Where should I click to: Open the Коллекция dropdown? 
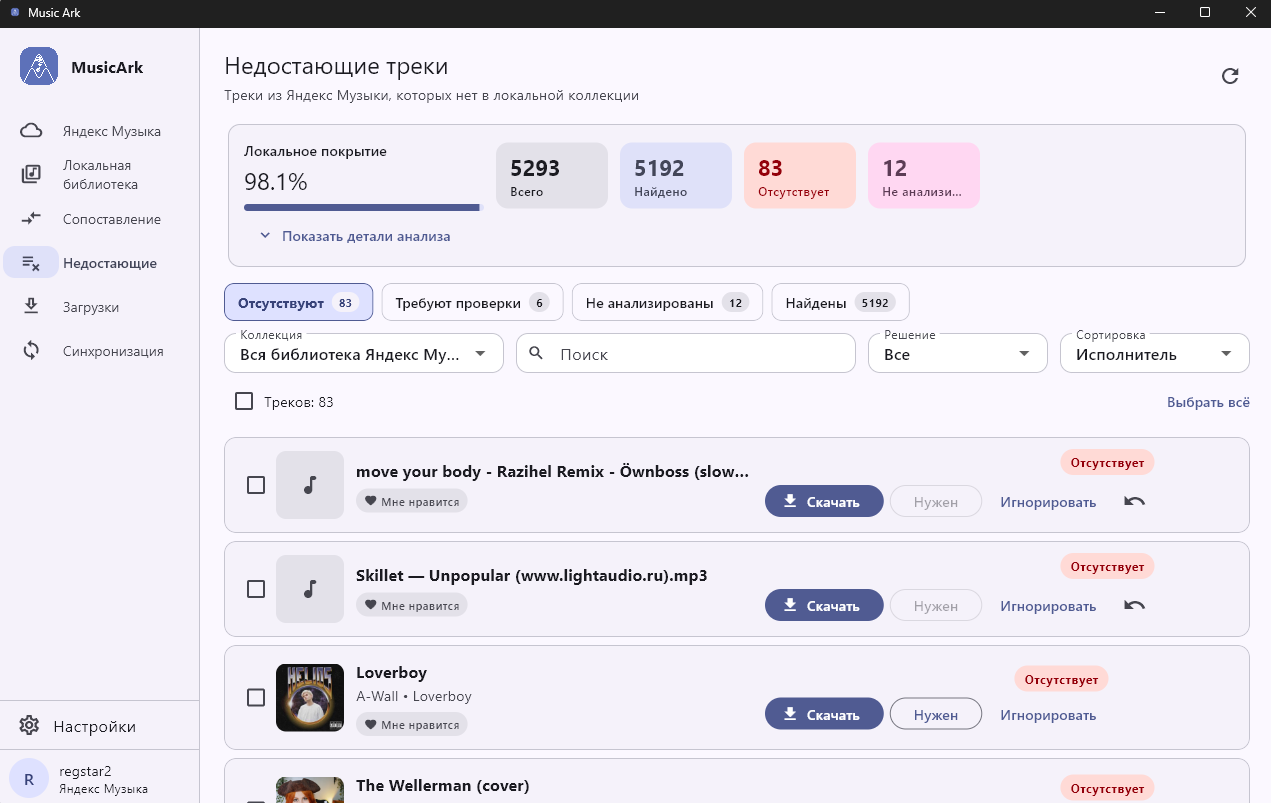[x=364, y=353]
